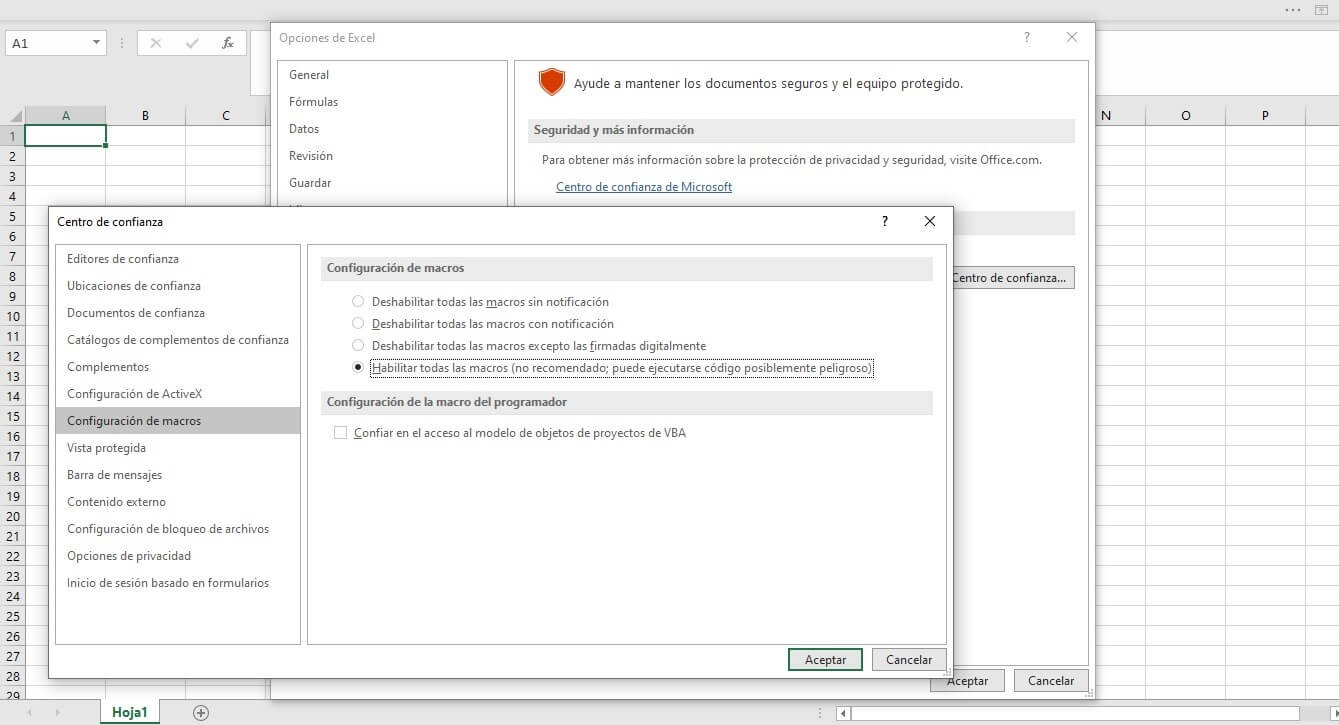The image size is (1339, 725).
Task: Select row 2 header
Action: pos(12,156)
